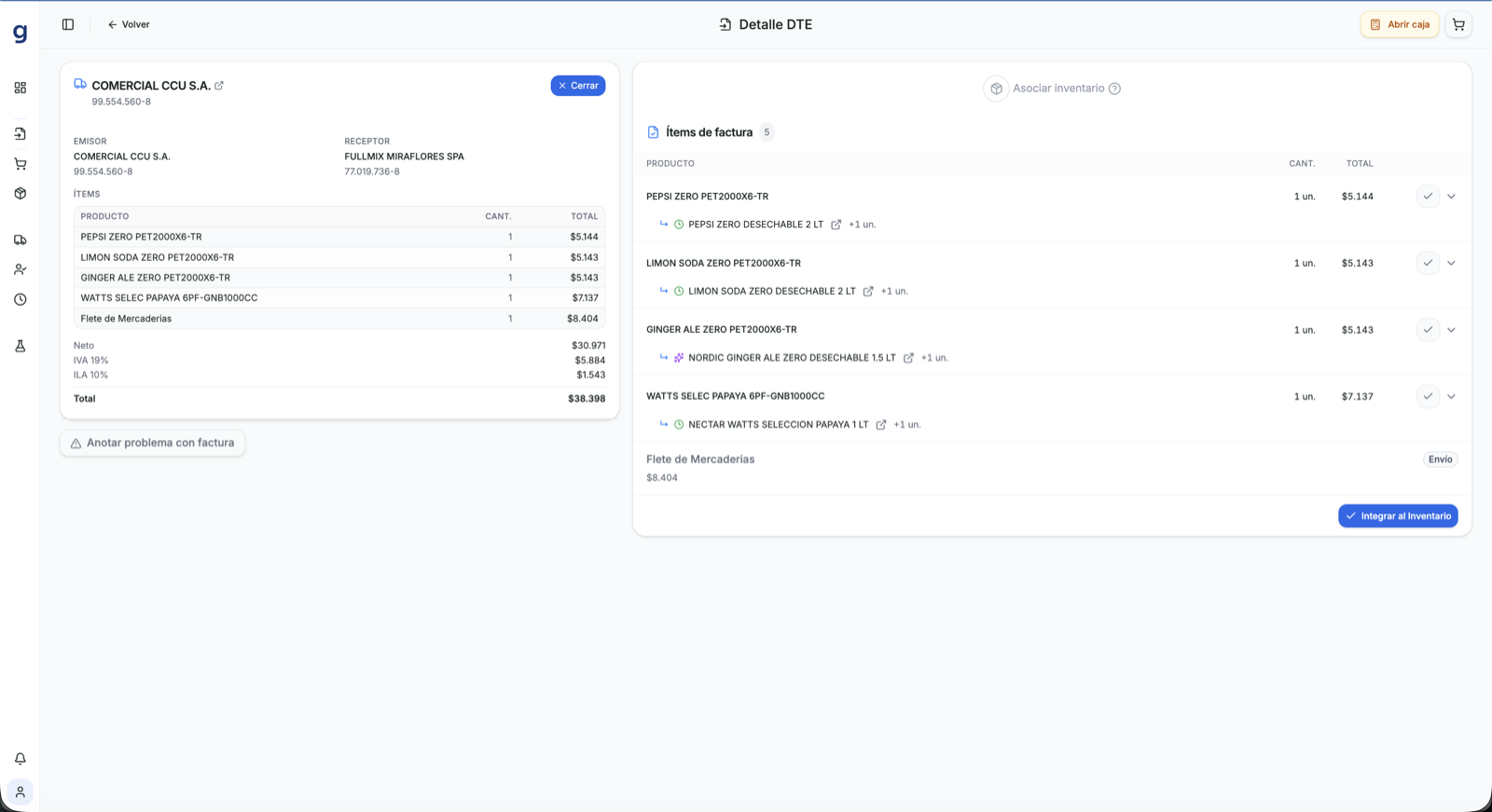Open external link for PEPSI ZERO DESECHABLE 2 LT
The image size is (1492, 812).
tap(836, 225)
